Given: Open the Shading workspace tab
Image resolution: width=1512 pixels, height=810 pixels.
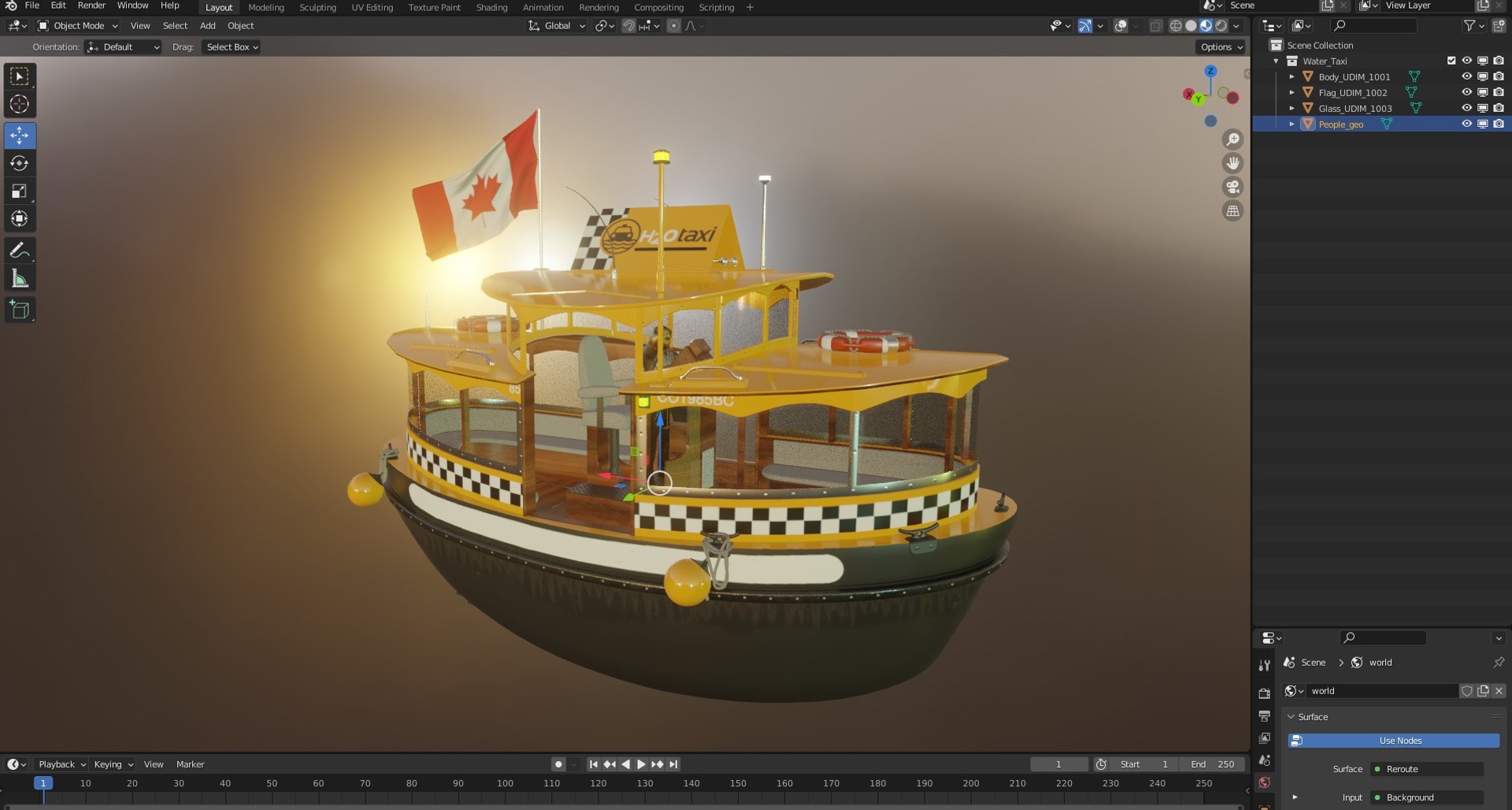Looking at the screenshot, I should point(491,8).
